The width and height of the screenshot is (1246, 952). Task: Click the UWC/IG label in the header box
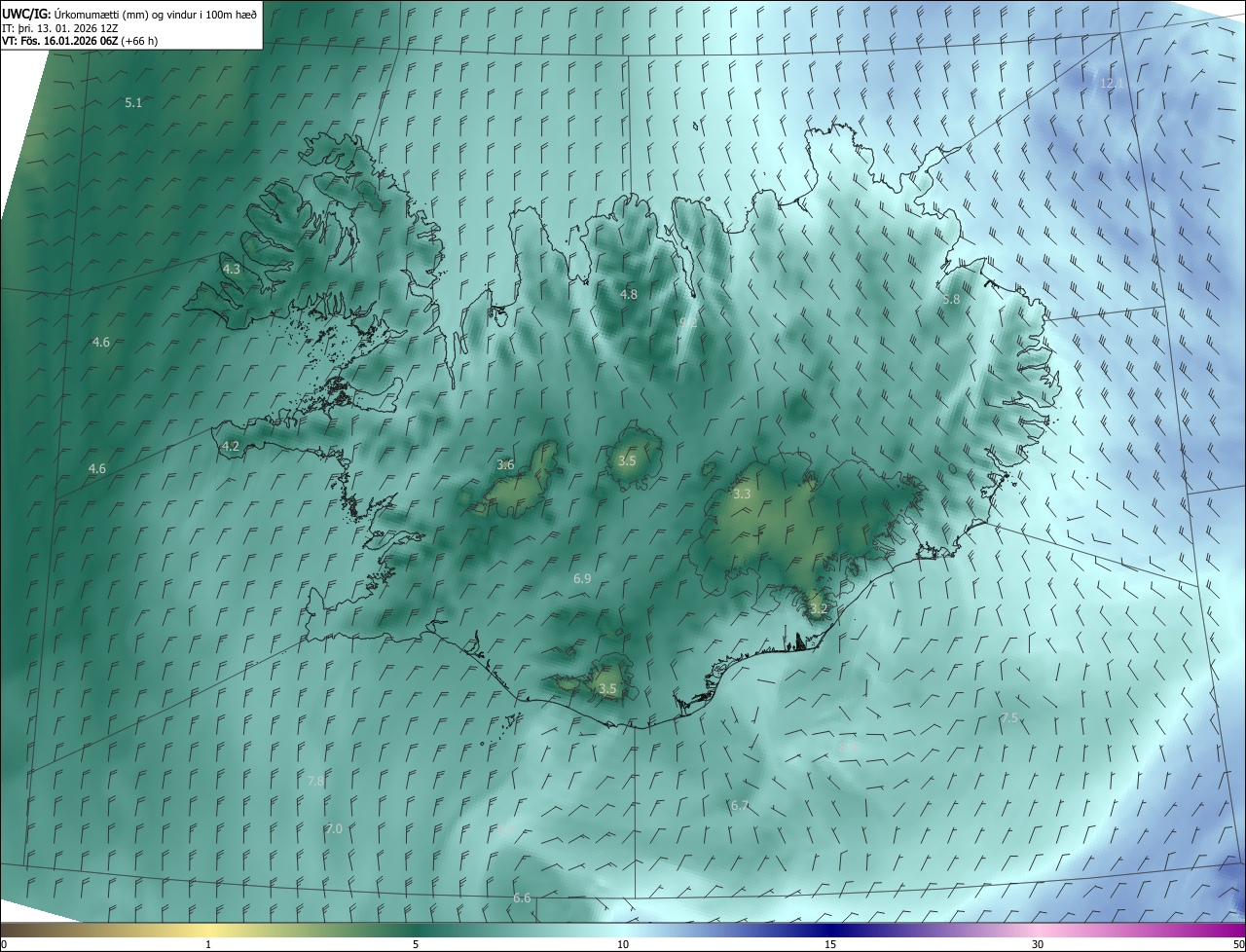pos(26,13)
